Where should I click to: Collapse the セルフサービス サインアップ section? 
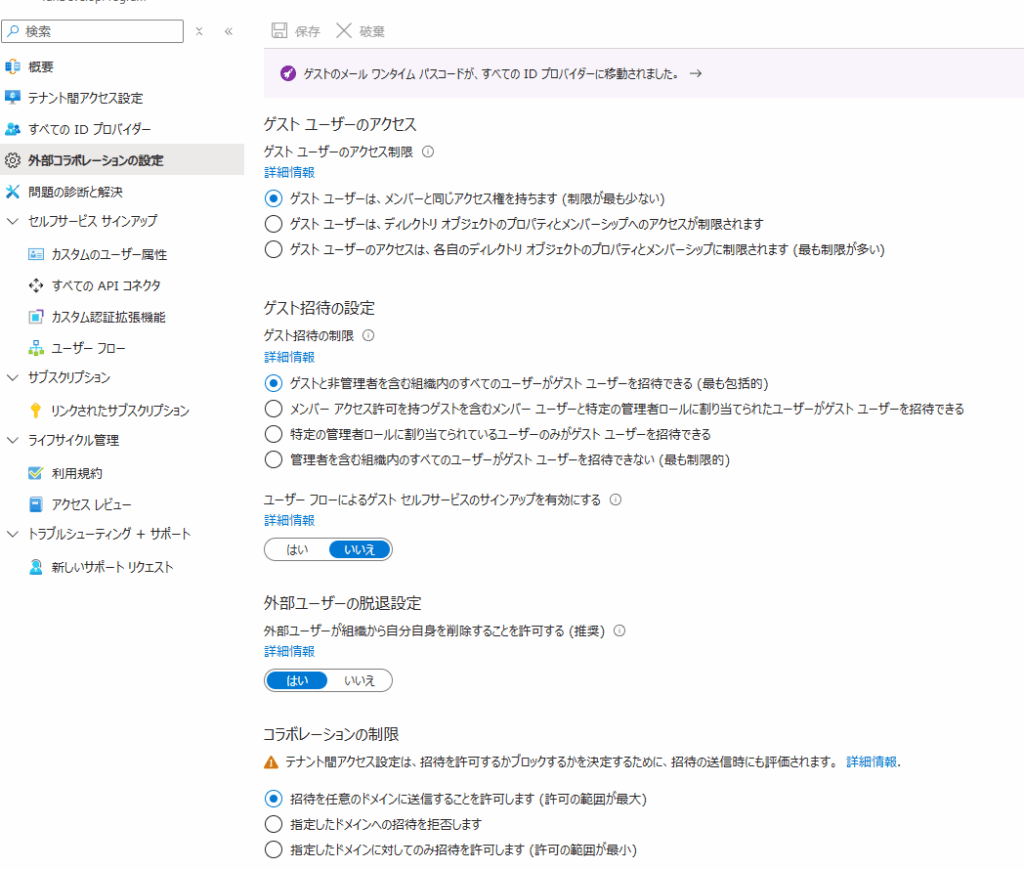13,221
